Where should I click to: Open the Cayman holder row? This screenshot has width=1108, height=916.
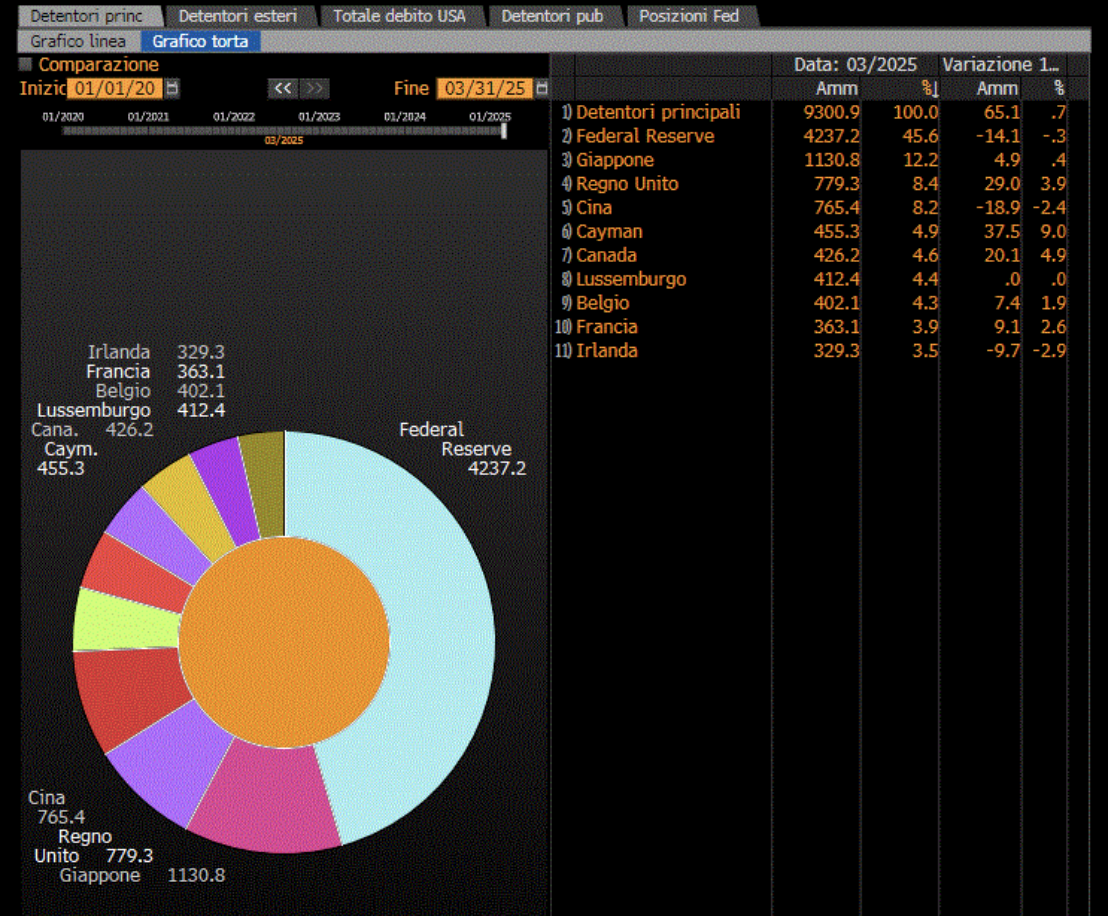click(813, 231)
